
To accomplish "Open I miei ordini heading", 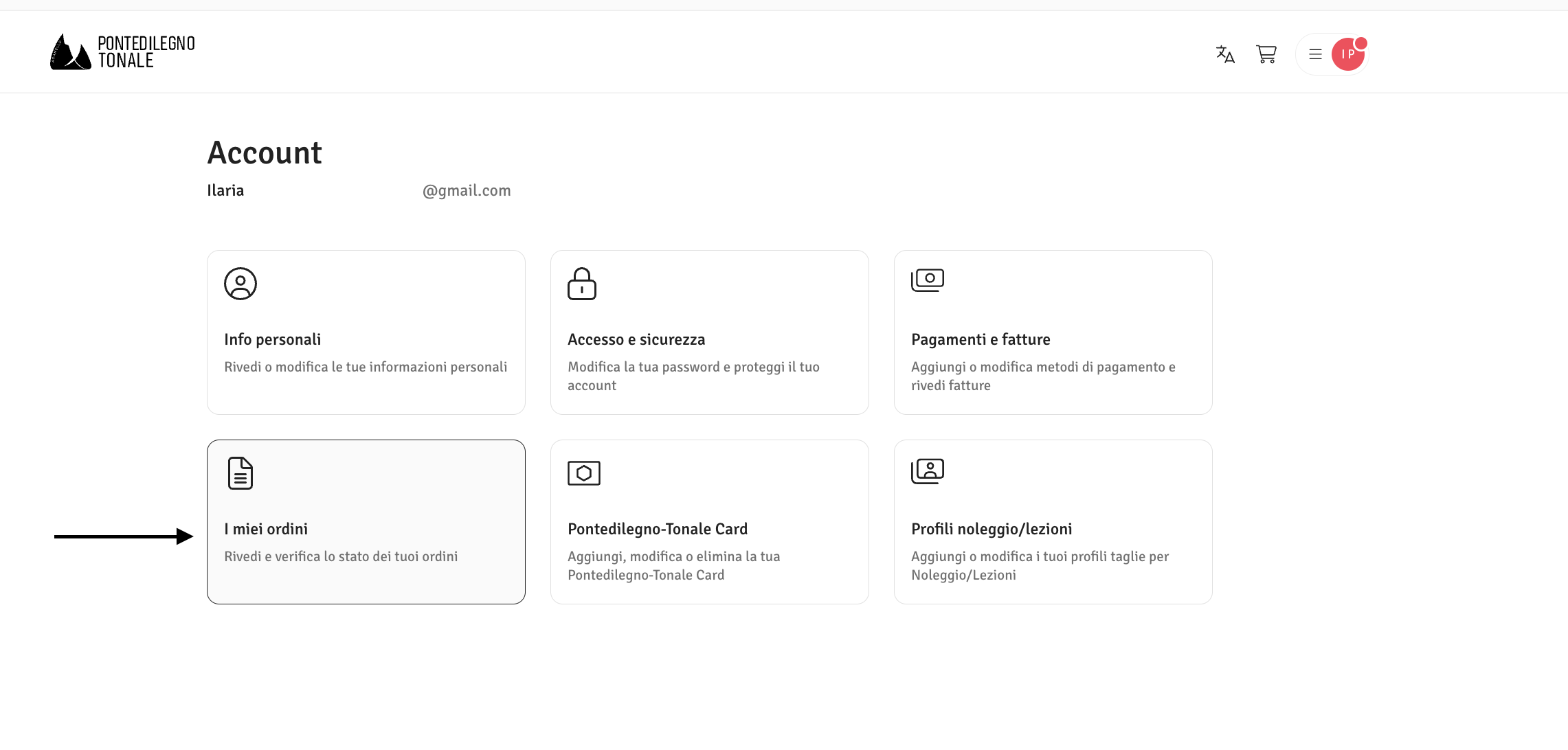I will (266, 529).
